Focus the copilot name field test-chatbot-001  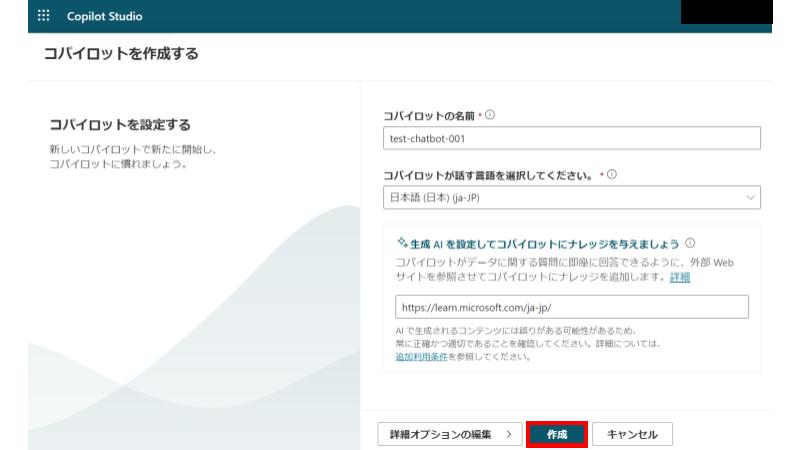(571, 138)
